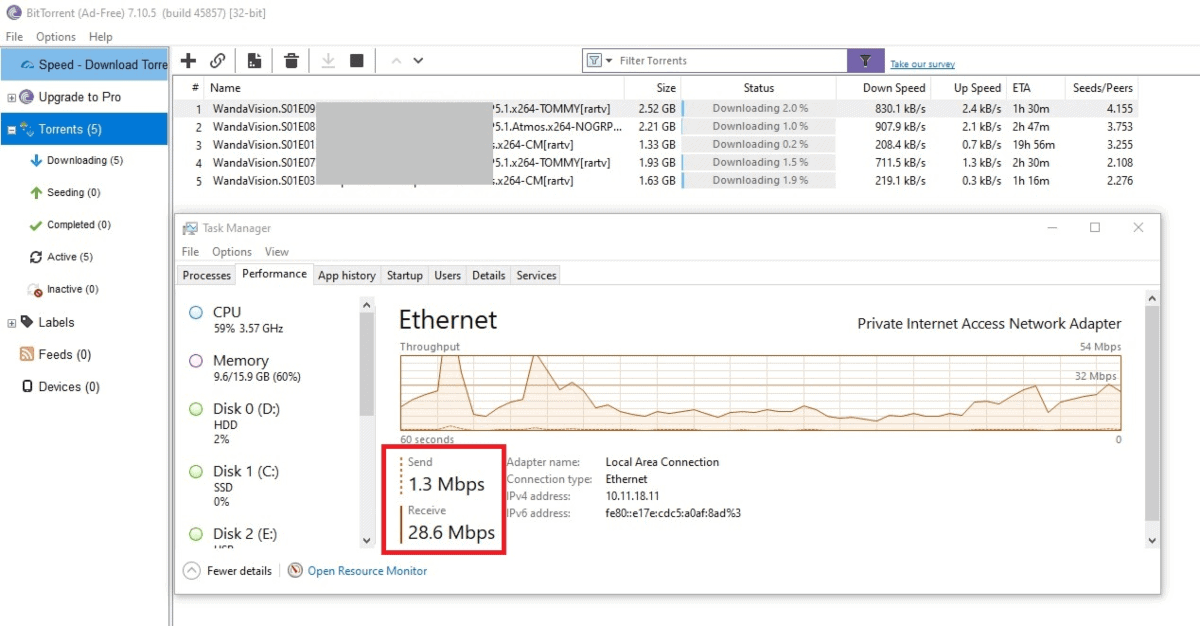Click the Stop Torrent square icon
Screen dimensions: 1200x626
357,61
